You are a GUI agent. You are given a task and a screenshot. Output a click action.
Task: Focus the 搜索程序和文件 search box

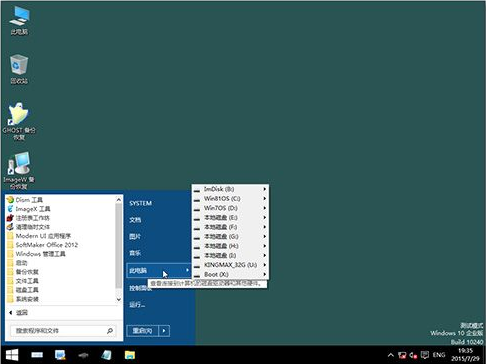coord(63,331)
